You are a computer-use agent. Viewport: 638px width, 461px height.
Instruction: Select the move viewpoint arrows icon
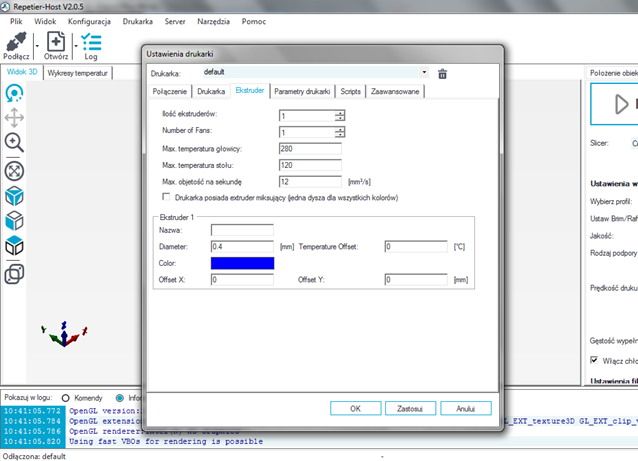click(14, 118)
